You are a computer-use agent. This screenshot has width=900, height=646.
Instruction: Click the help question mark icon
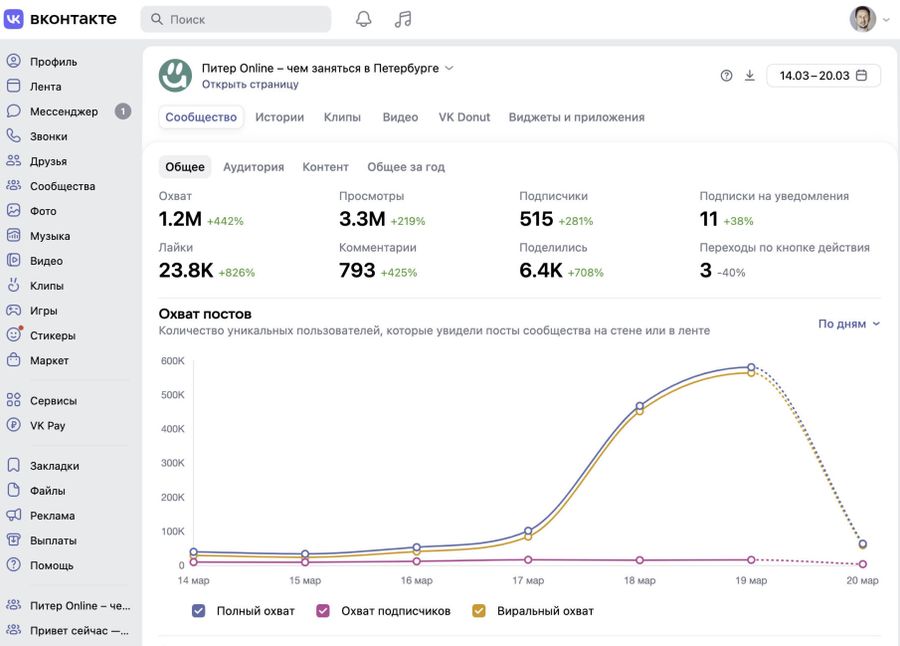pos(727,76)
